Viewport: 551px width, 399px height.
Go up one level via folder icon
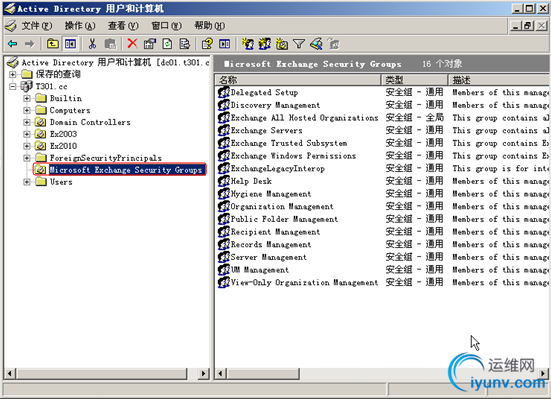pos(53,44)
